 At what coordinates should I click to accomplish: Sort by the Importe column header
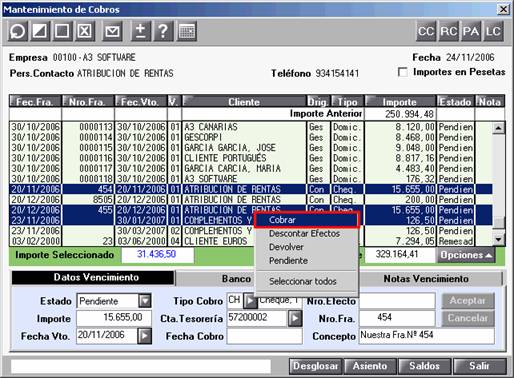400,101
